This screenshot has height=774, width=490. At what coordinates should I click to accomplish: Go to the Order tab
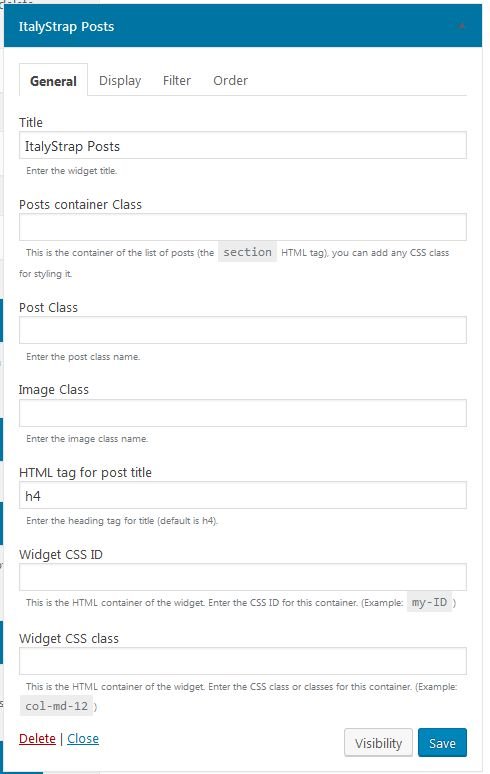(230, 80)
